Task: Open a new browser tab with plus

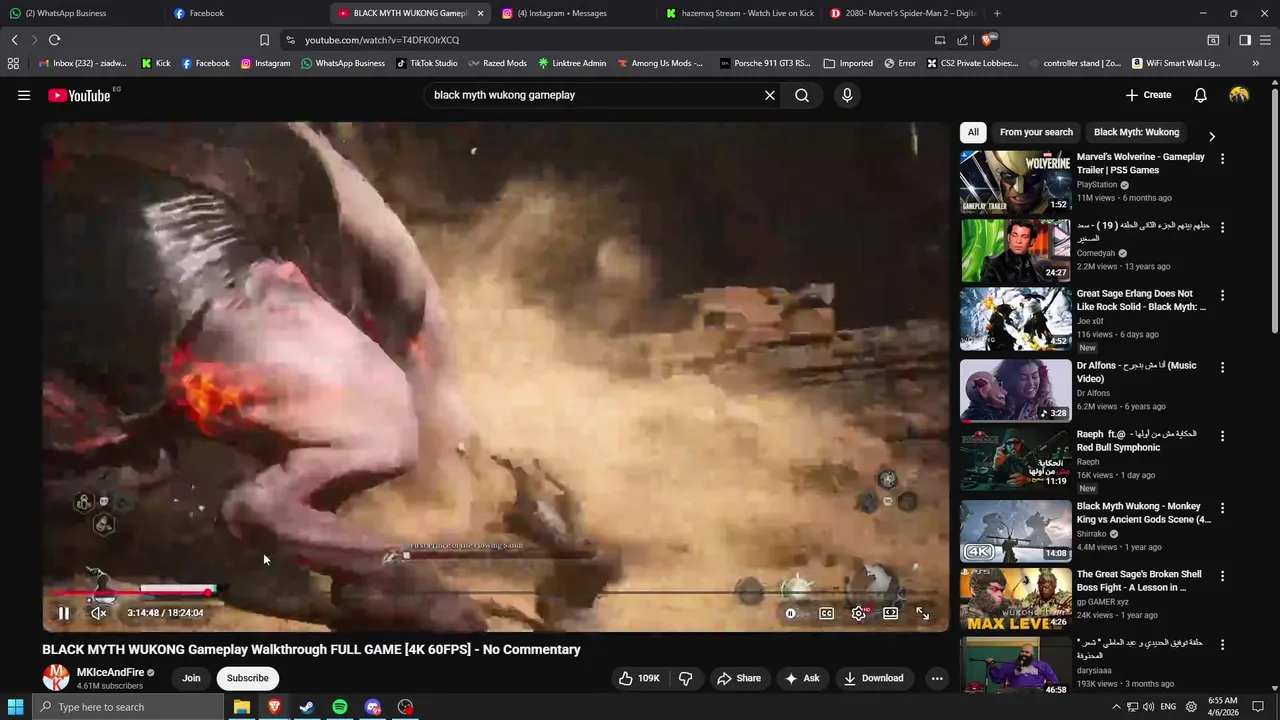Action: tap(997, 13)
